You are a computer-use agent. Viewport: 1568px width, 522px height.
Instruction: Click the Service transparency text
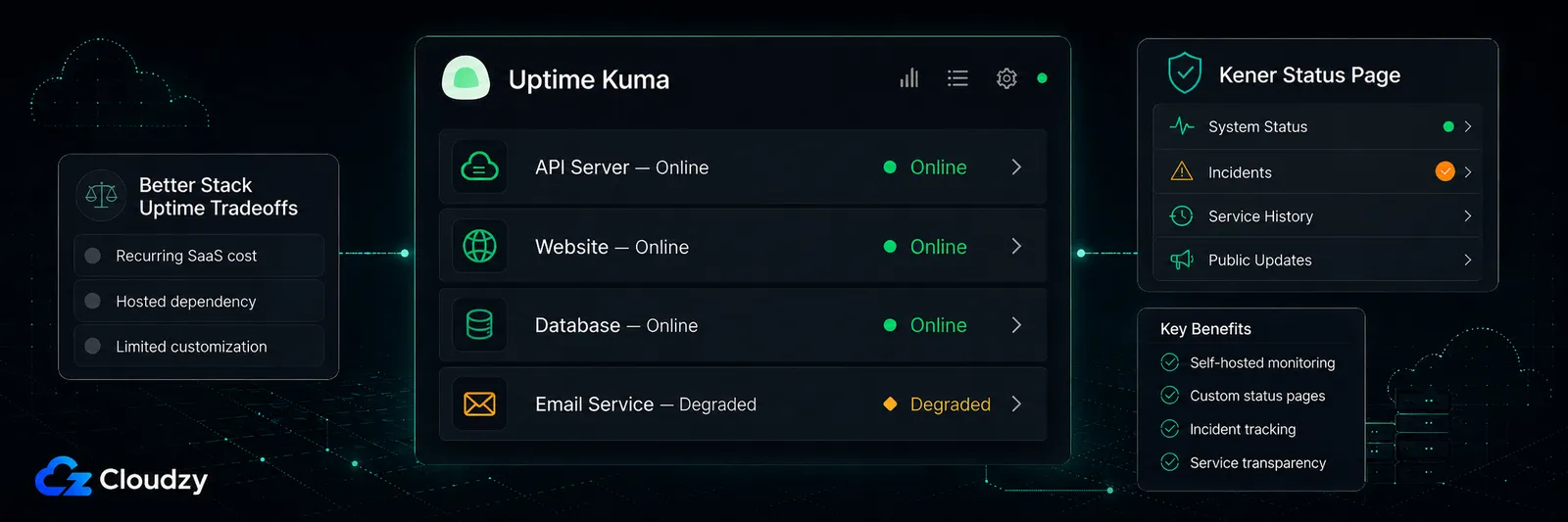tap(1257, 462)
